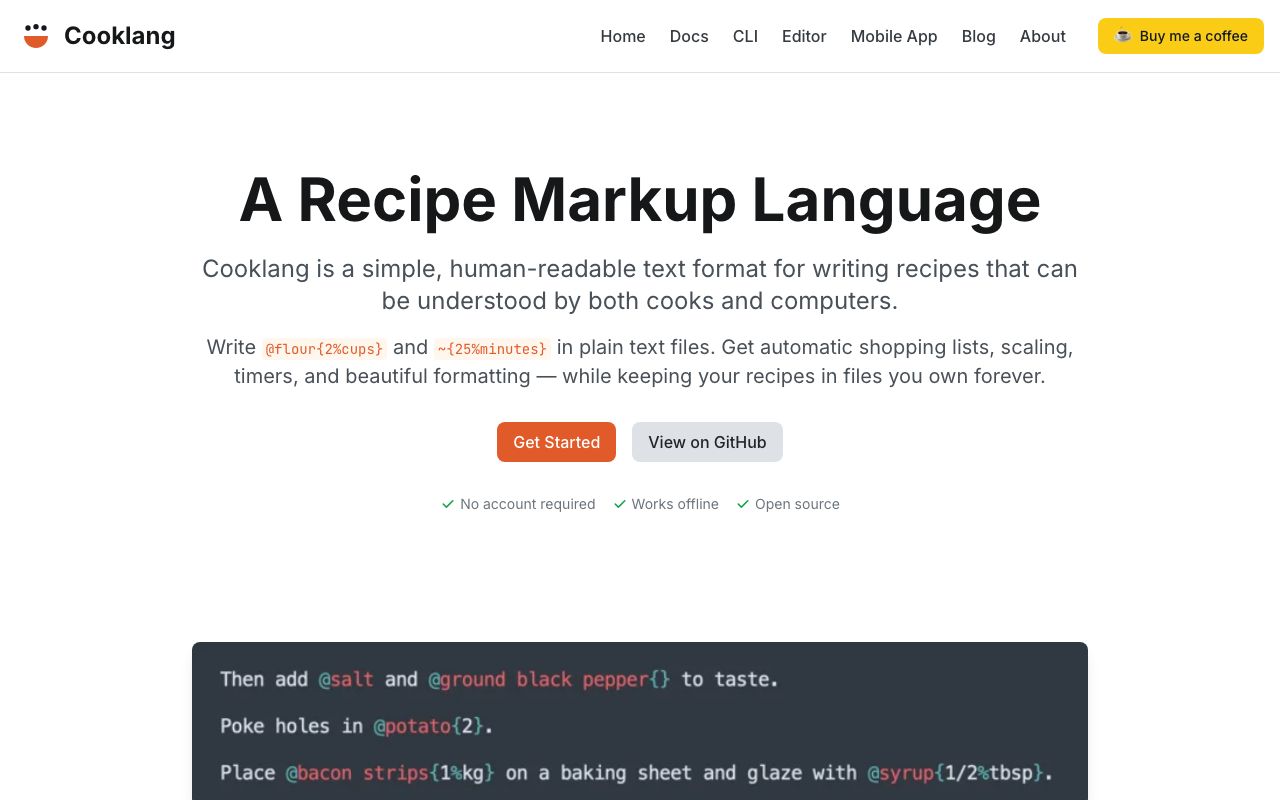
Task: Visit the Mobile App page
Action: point(894,36)
